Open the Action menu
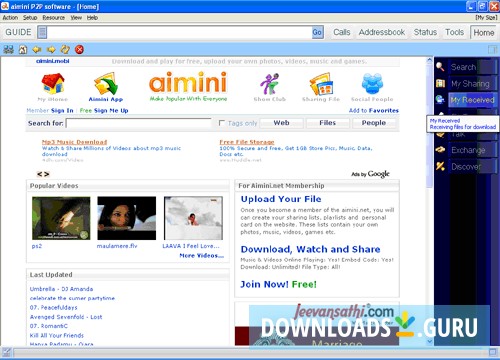 click(x=10, y=18)
